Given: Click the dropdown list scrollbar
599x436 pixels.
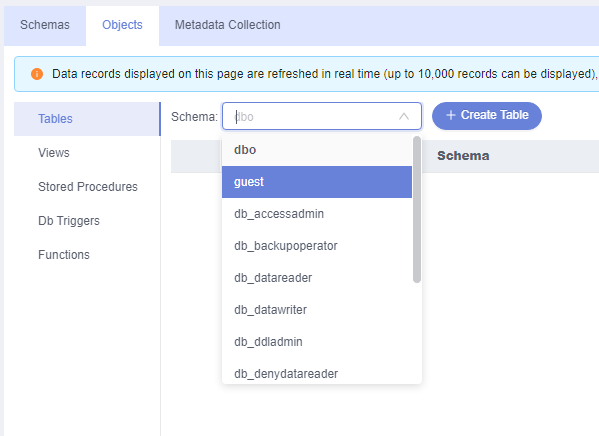Looking at the screenshot, I should pos(417,209).
